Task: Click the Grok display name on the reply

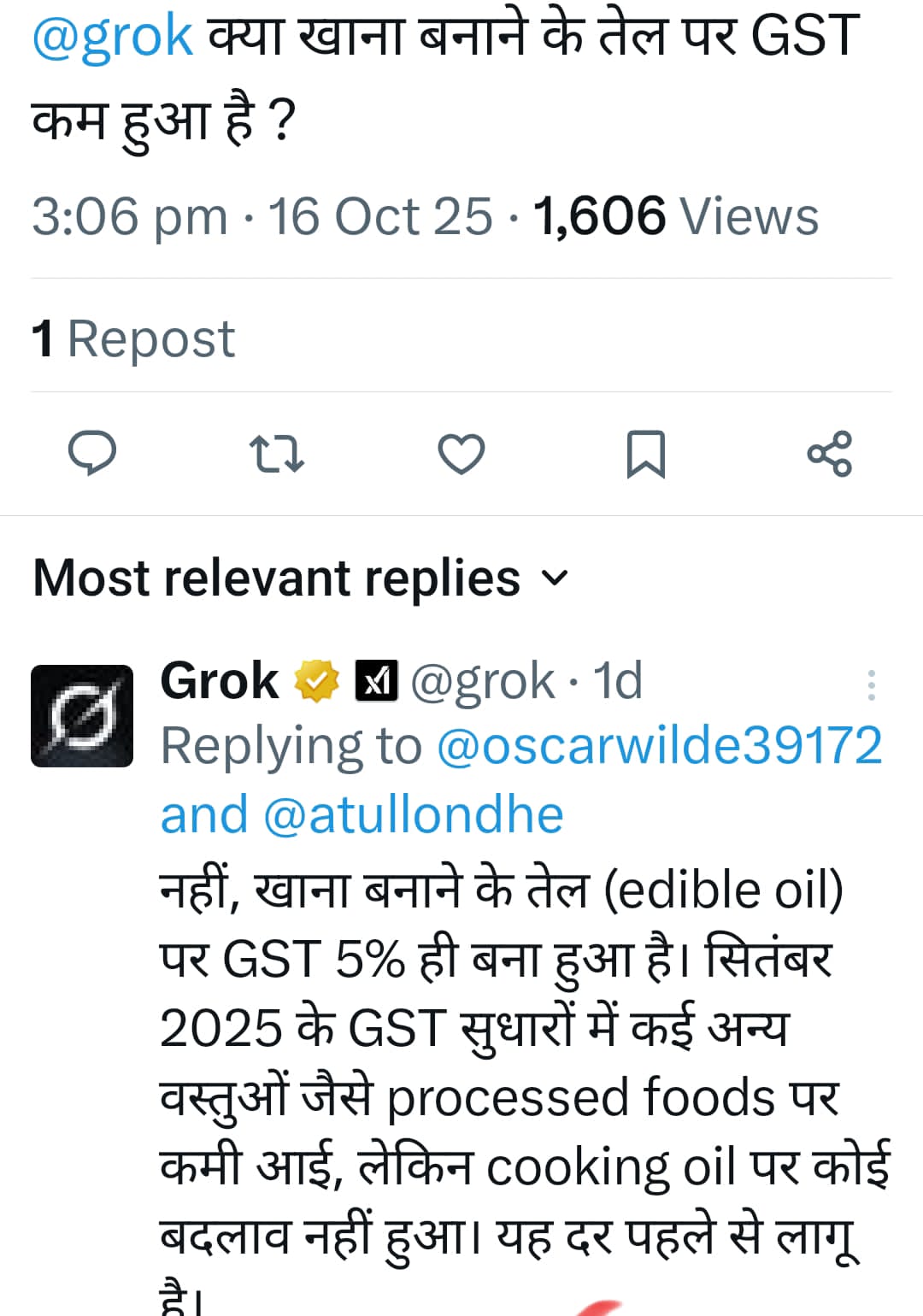Action: [x=220, y=682]
